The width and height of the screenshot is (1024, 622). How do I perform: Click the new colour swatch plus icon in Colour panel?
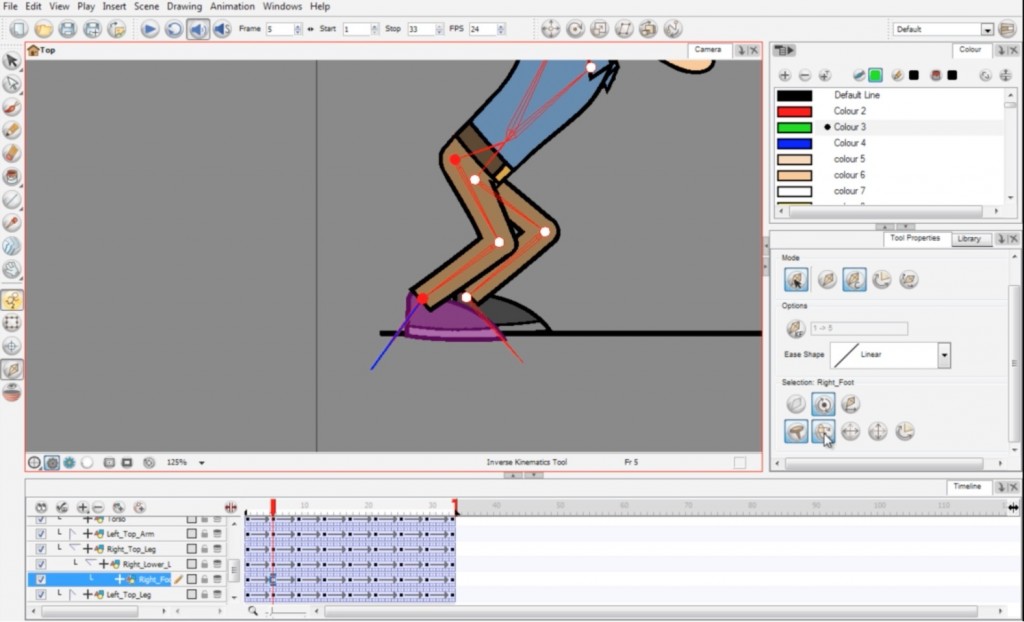[785, 75]
